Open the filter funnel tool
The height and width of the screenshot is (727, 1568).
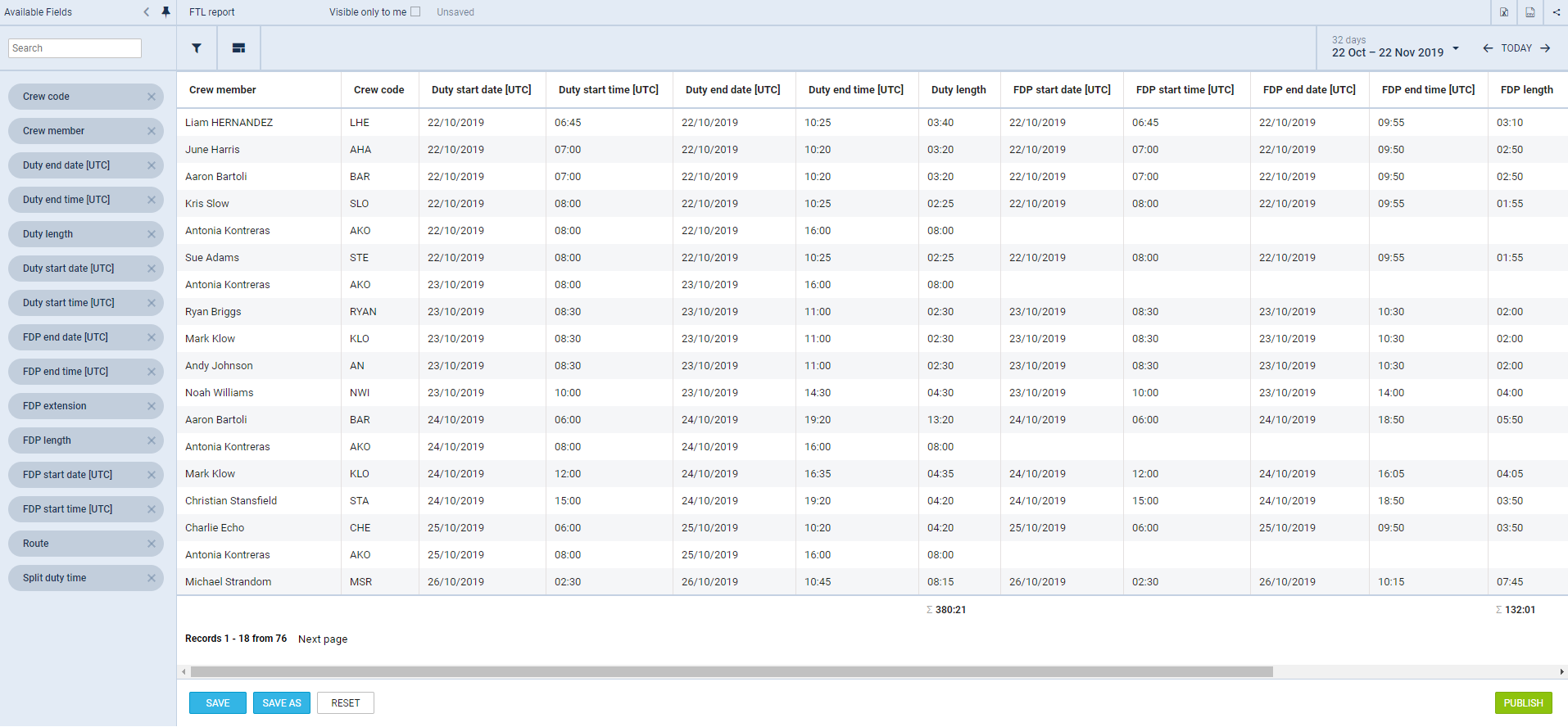click(197, 48)
